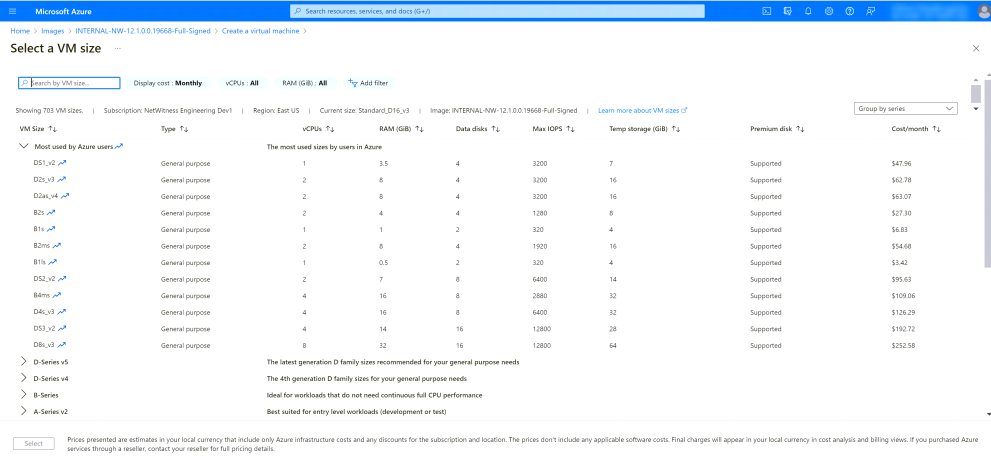The height and width of the screenshot is (460, 991).
Task: Click the vertical scrollbar thumb of the VM list
Action: [x=976, y=94]
